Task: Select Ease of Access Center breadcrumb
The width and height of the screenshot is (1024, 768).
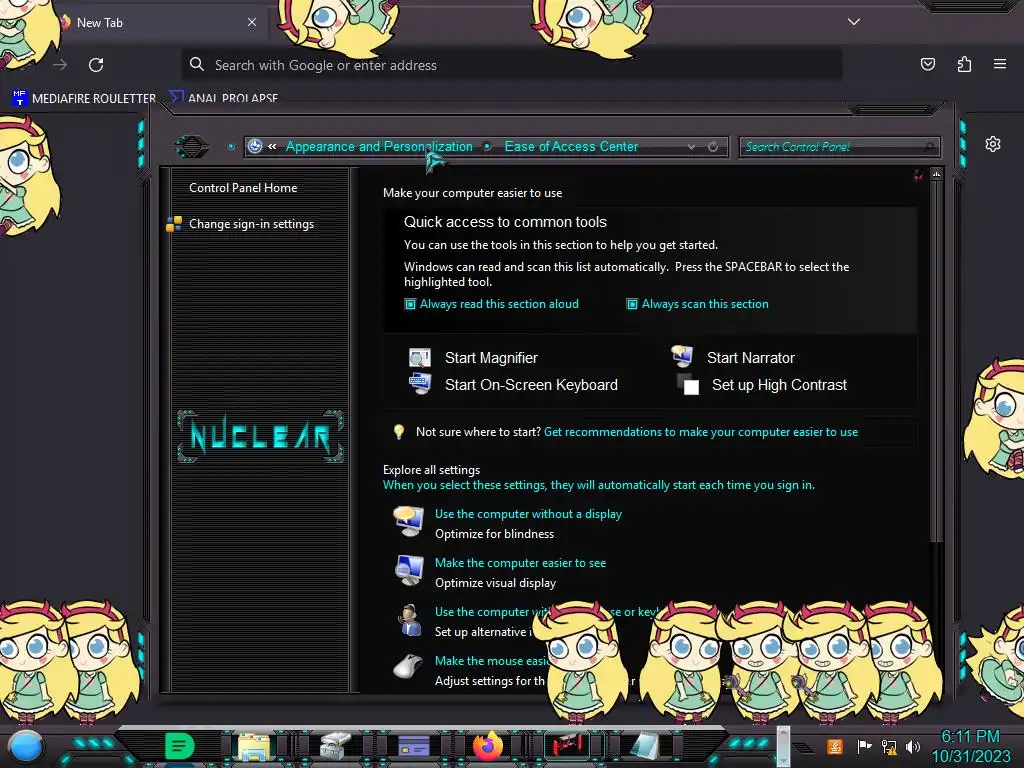Action: (x=571, y=147)
